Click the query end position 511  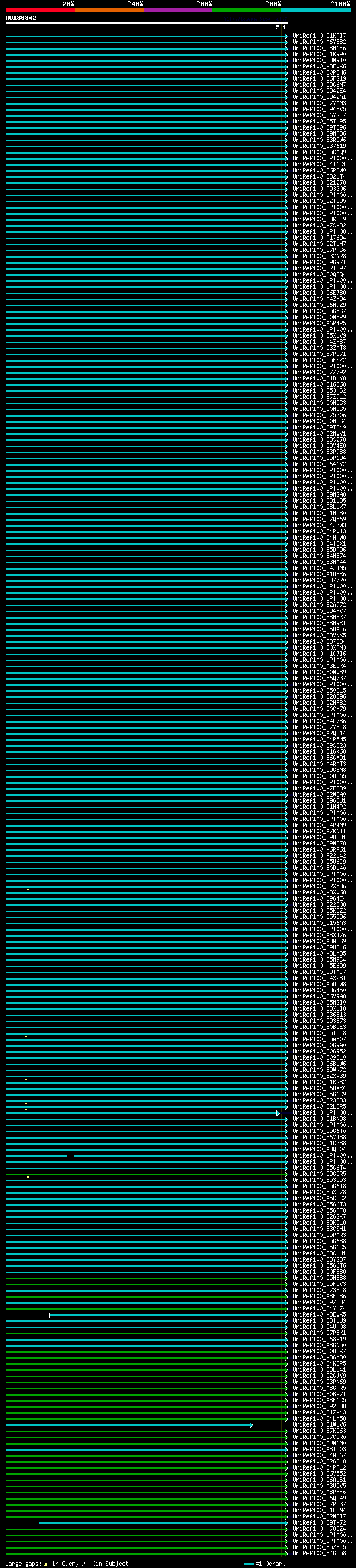point(280,28)
